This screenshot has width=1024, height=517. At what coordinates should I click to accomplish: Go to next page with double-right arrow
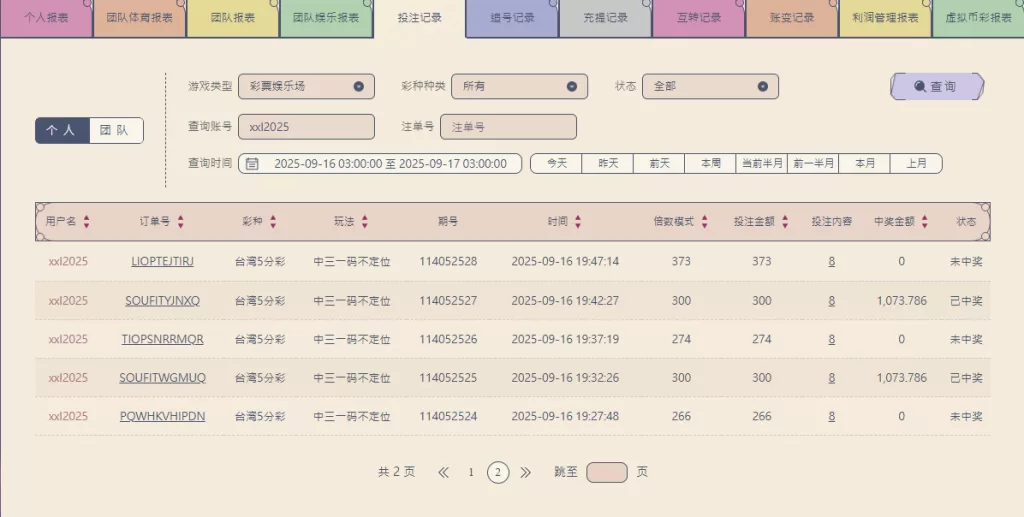[526, 473]
